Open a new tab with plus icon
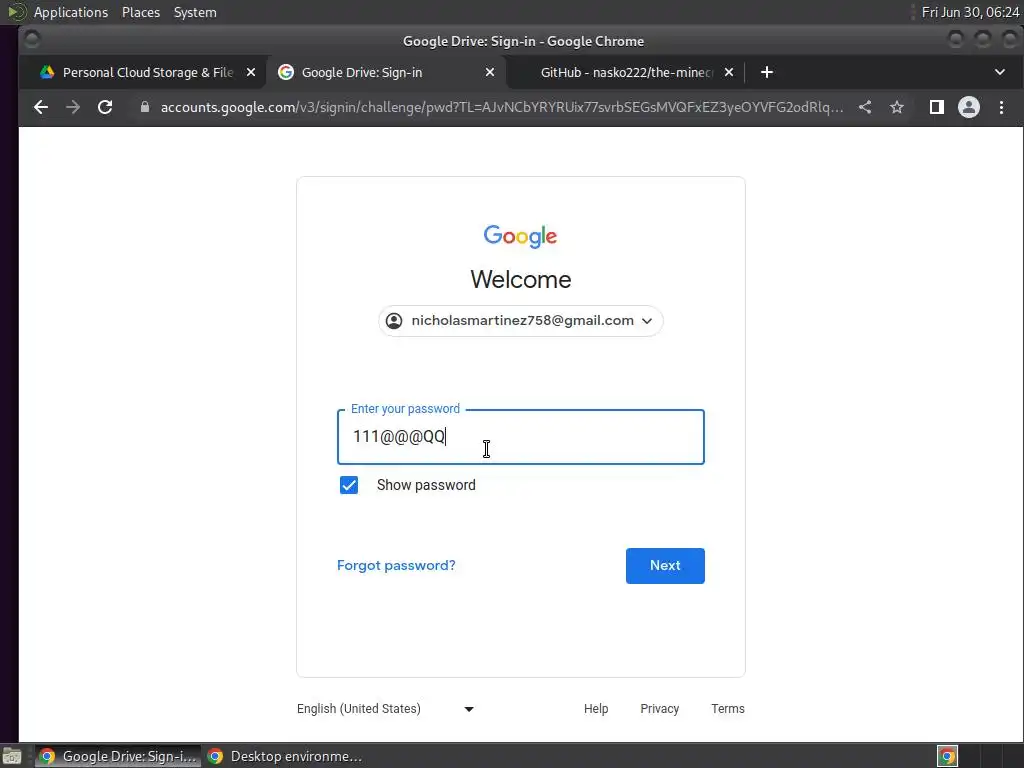 [767, 72]
